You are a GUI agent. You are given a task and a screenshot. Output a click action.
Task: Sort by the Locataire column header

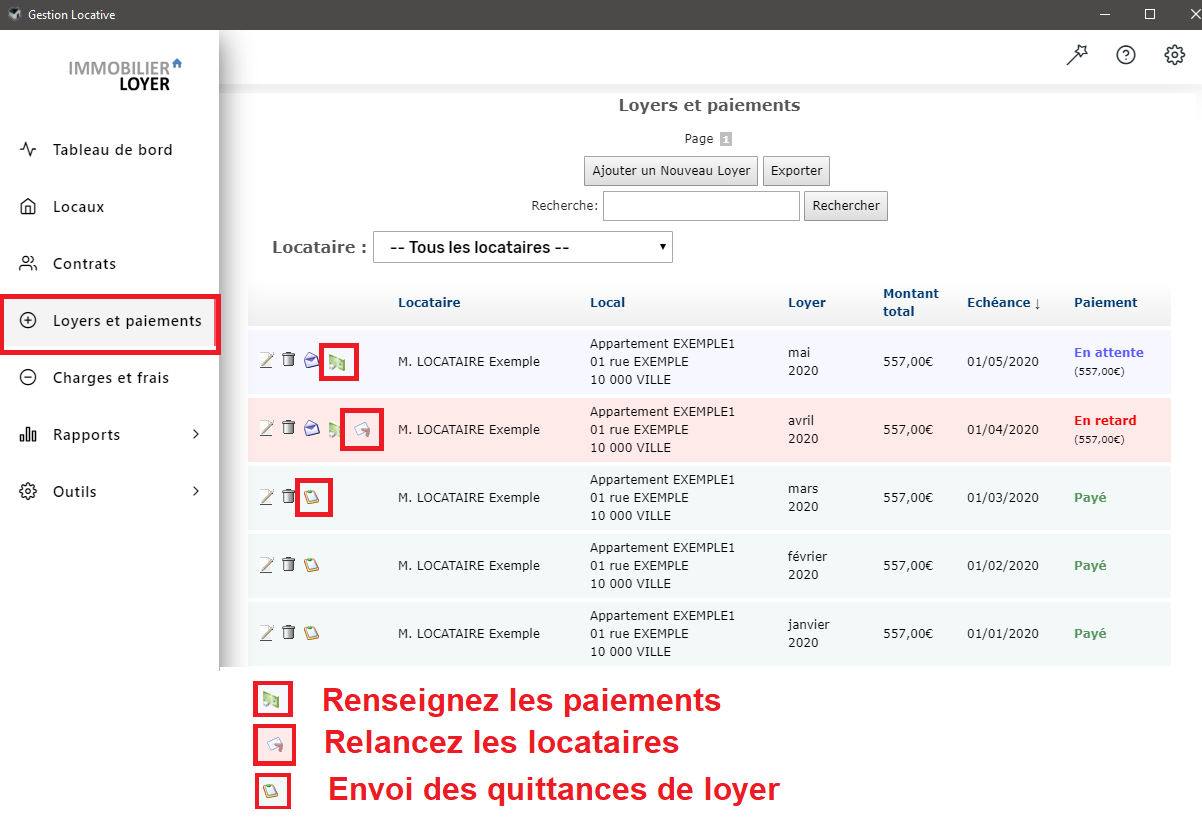(x=429, y=302)
